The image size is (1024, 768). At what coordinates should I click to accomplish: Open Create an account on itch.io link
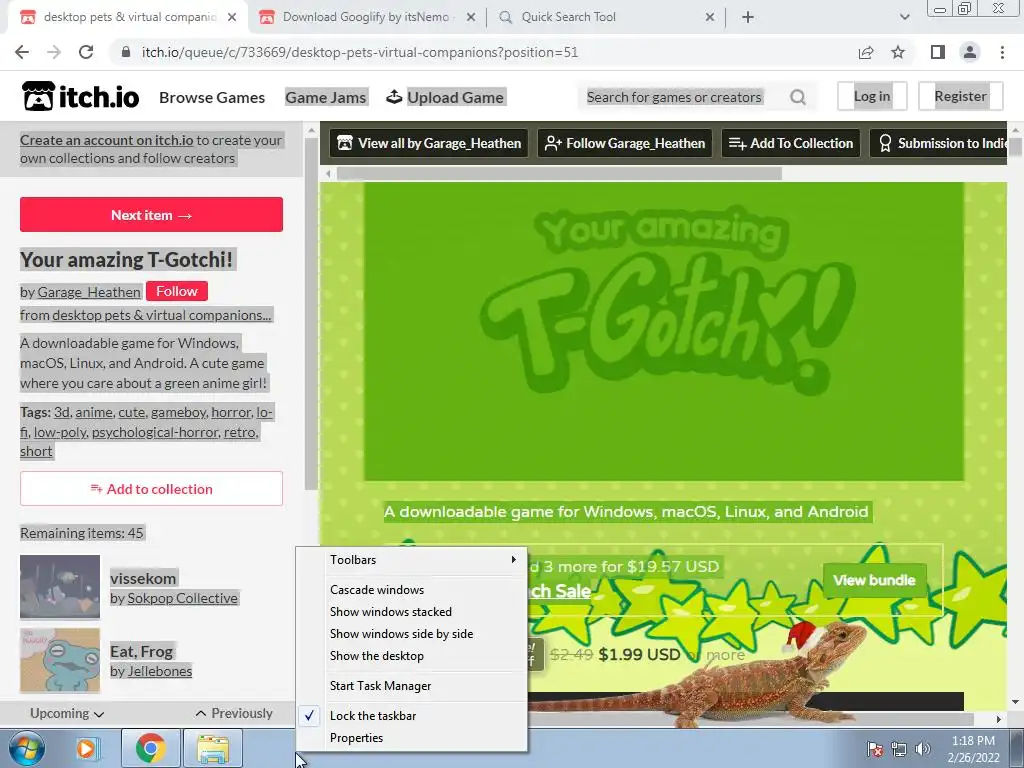pos(107,140)
